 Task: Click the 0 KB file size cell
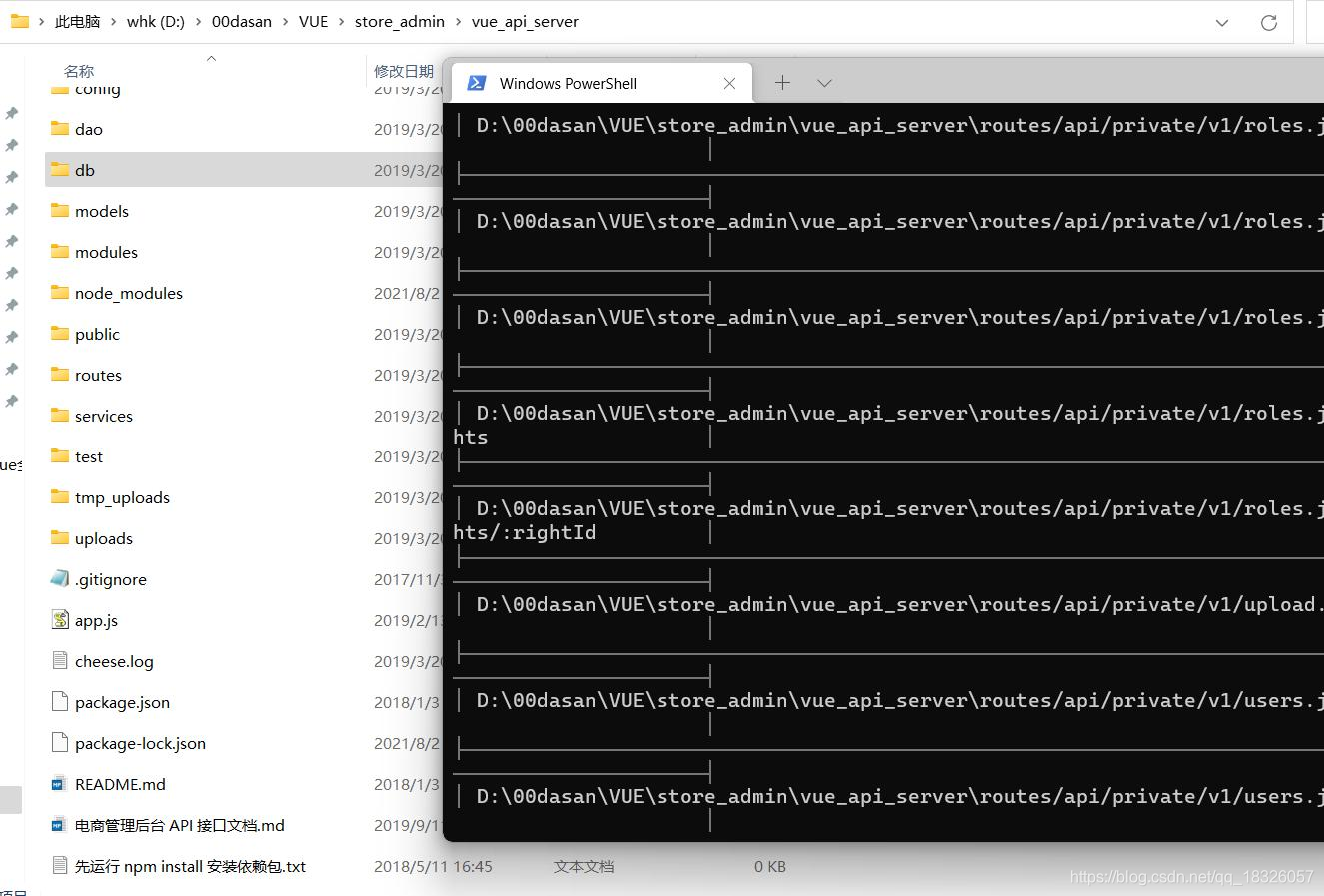pyautogui.click(x=770, y=866)
